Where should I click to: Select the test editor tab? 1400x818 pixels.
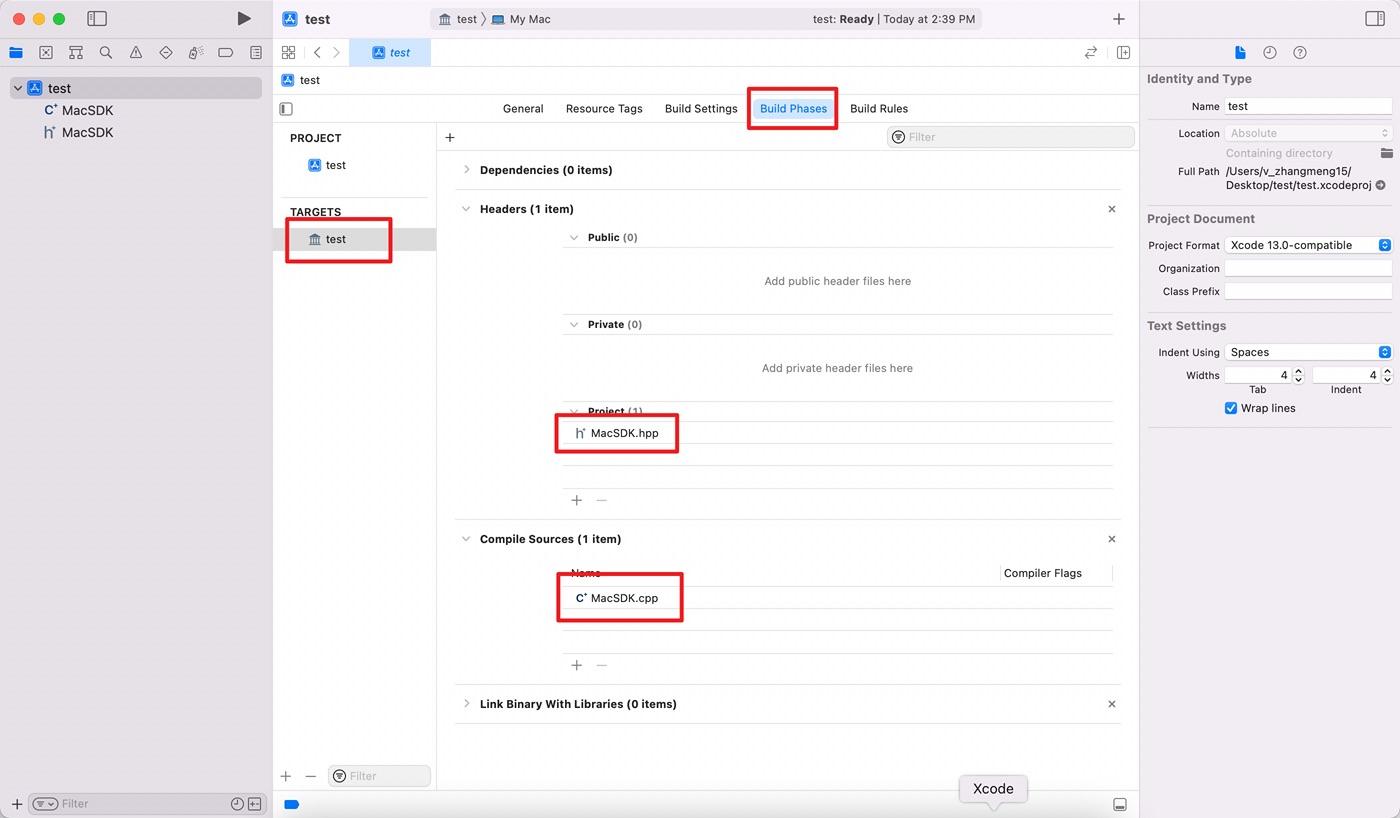pyautogui.click(x=390, y=53)
